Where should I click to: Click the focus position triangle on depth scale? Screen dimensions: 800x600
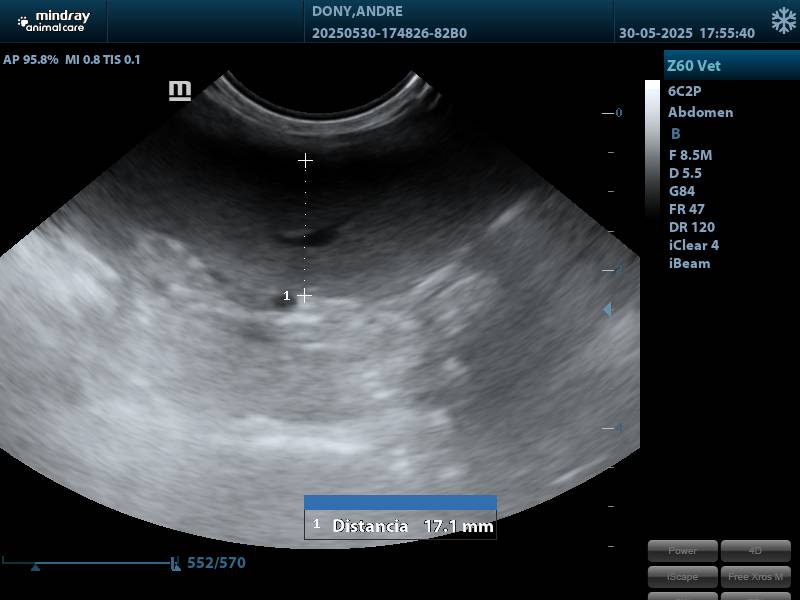[x=606, y=311]
